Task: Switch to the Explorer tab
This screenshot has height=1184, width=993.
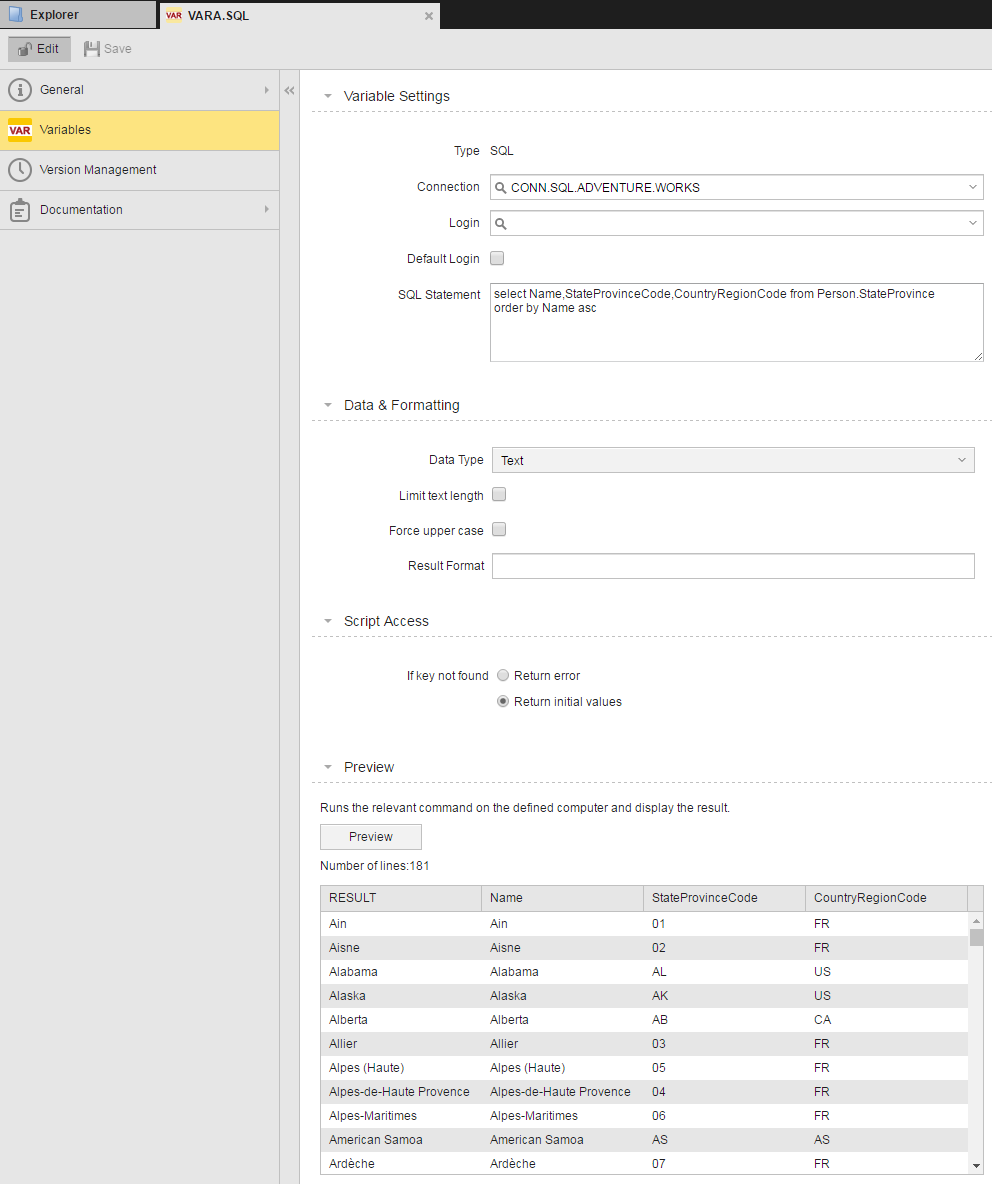Action: tap(79, 15)
